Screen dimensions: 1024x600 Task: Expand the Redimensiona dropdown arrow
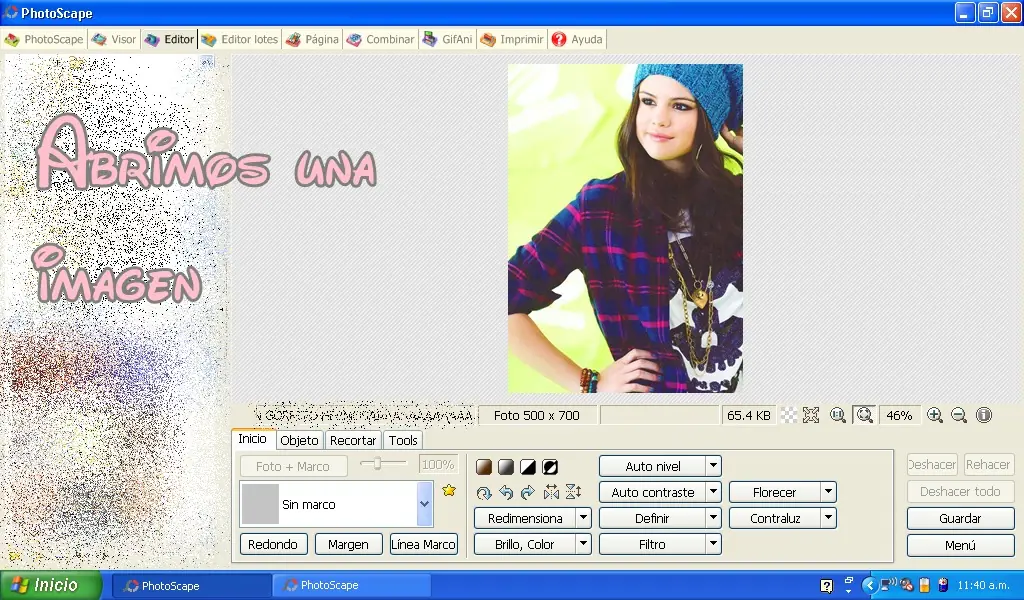(583, 518)
